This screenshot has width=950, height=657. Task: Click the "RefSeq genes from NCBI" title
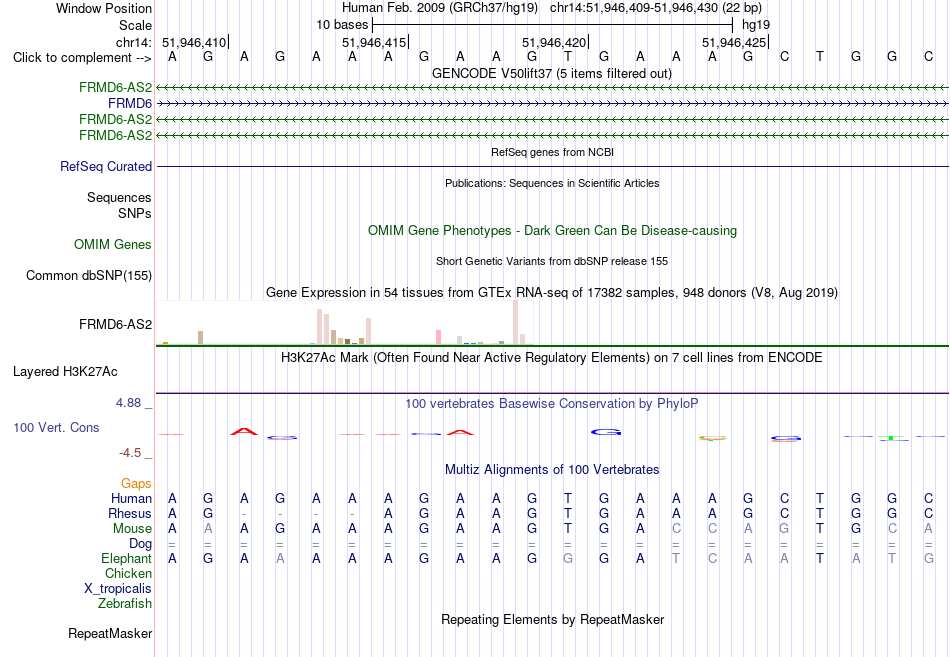552,152
